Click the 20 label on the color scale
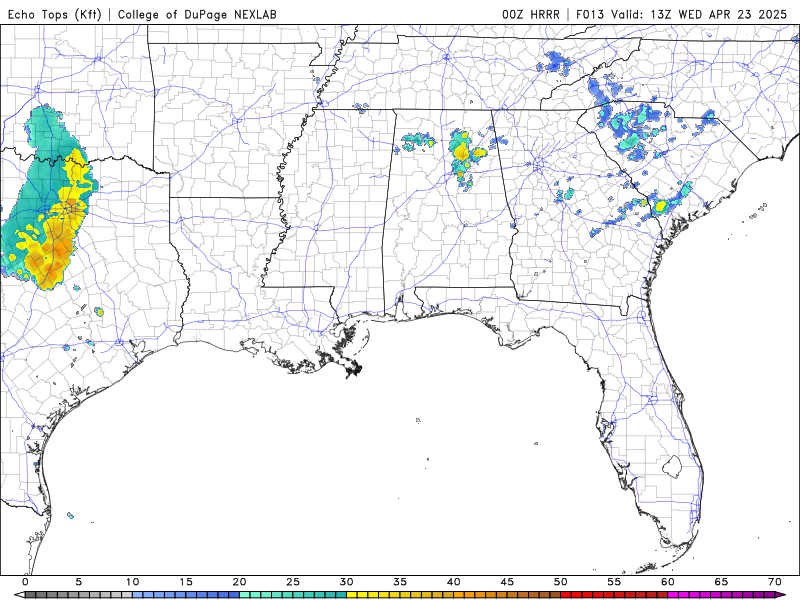The width and height of the screenshot is (800, 600). point(239,582)
